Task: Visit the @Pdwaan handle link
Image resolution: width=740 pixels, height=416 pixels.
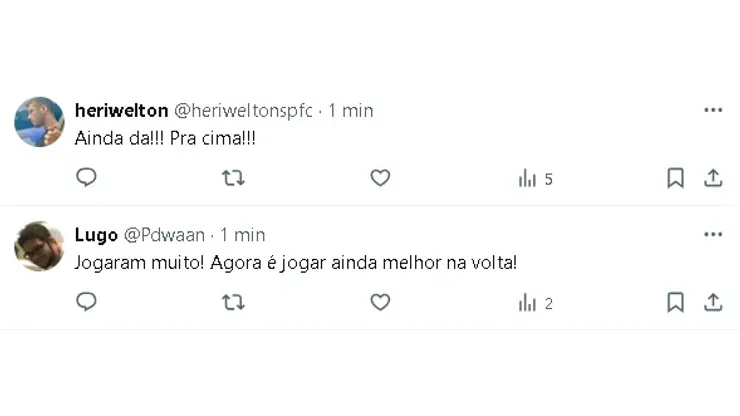Action: click(x=164, y=235)
